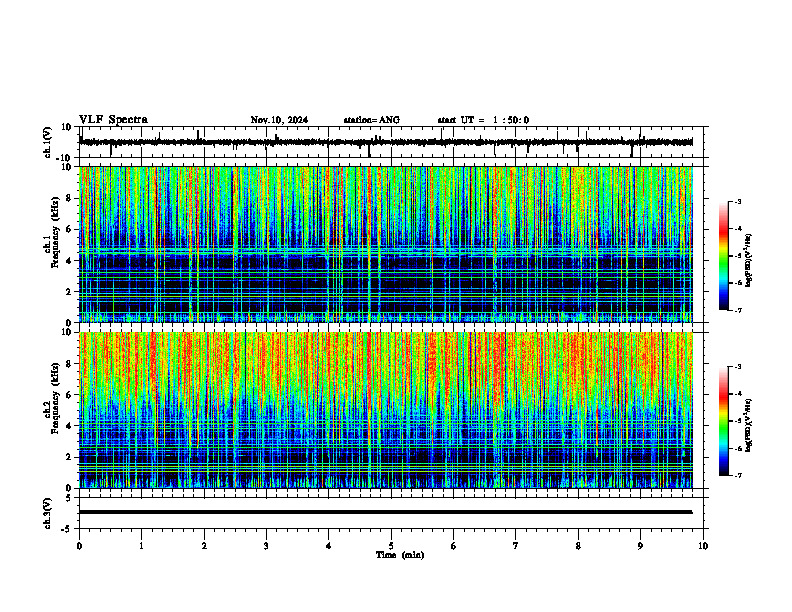
Task: Click the time axis tick label "1"
Action: pyautogui.click(x=141, y=546)
